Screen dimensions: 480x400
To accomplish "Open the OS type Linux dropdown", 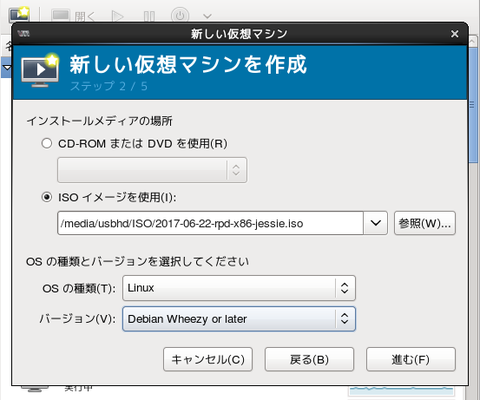I will (x=239, y=288).
